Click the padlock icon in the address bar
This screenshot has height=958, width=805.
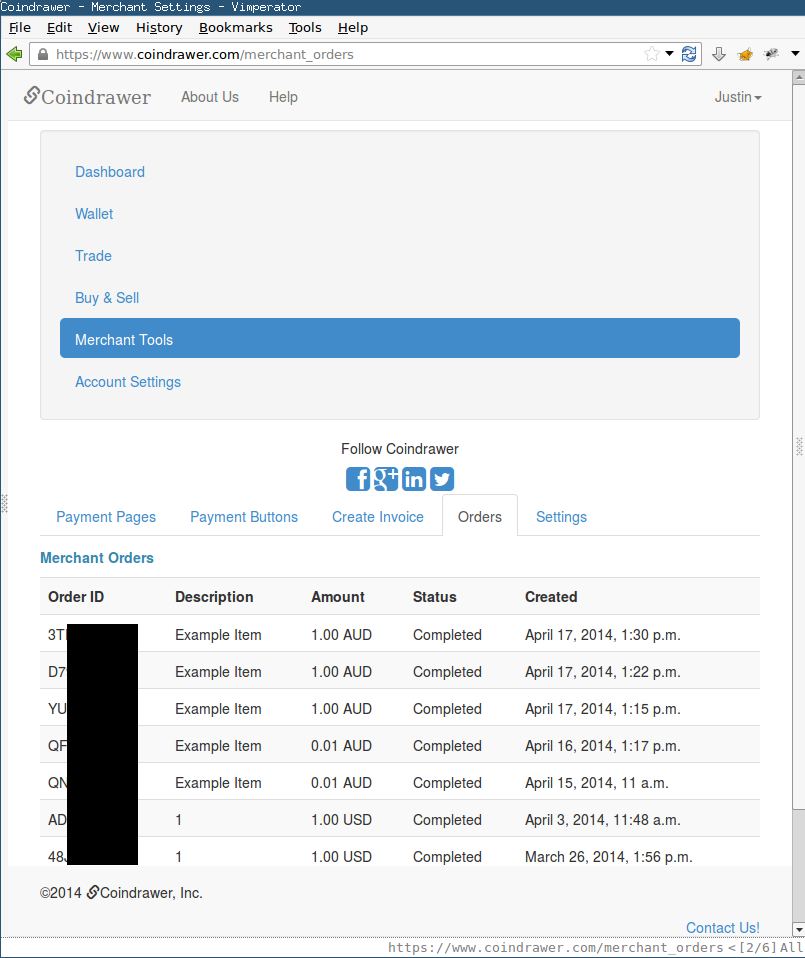(x=43, y=54)
